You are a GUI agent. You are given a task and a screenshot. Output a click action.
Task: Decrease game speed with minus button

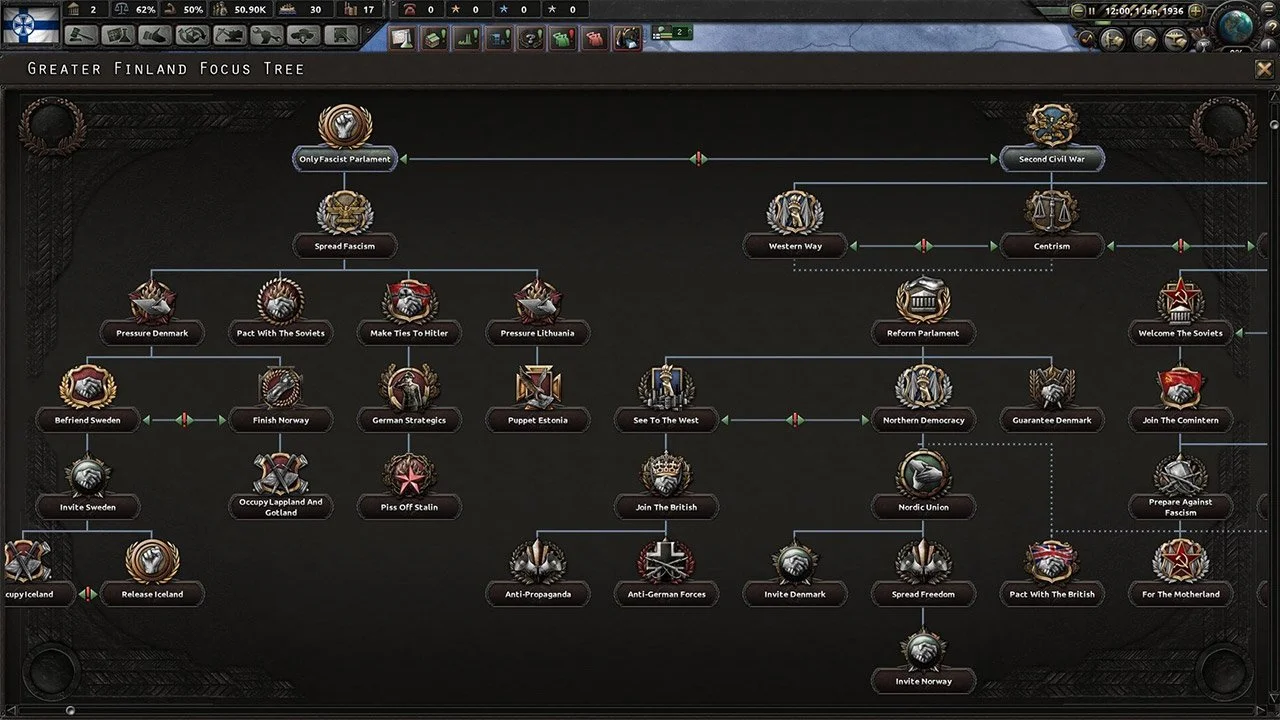[x=1077, y=10]
